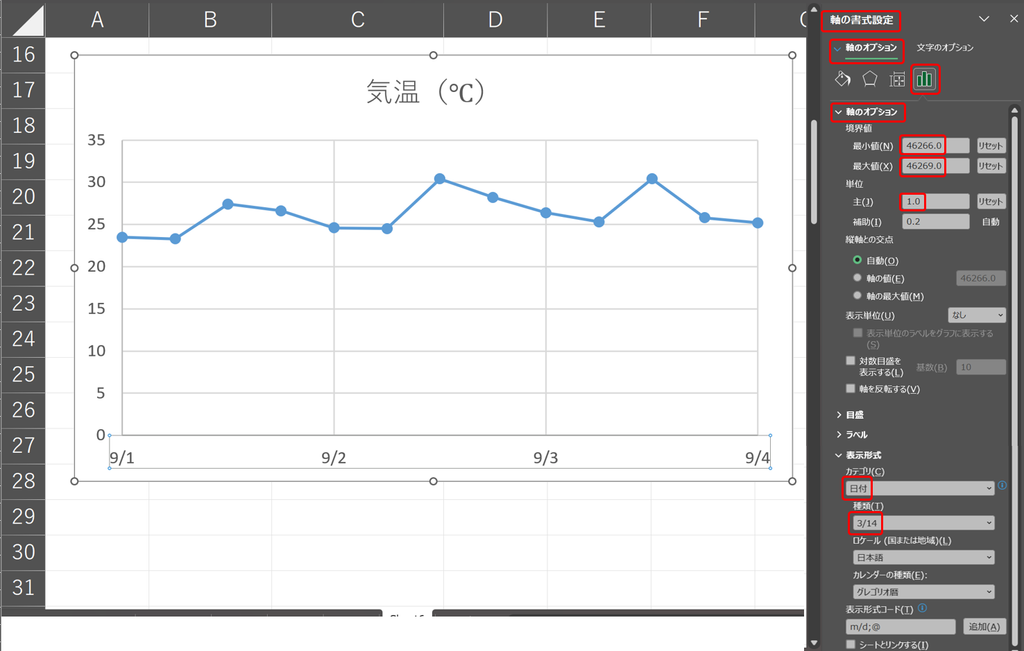The height and width of the screenshot is (651, 1024).
Task: Expand the 目盛 section
Action: pos(850,415)
